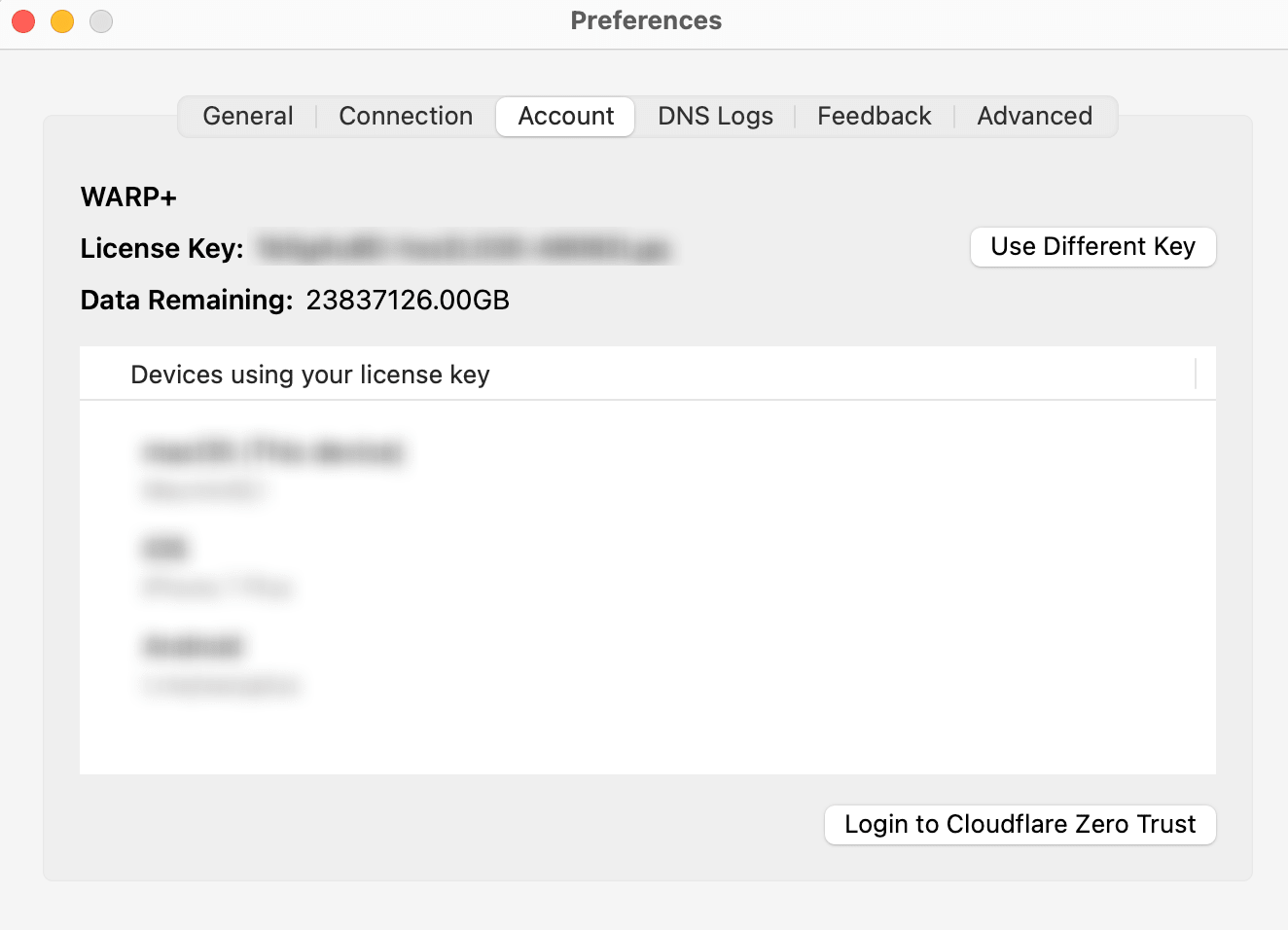
Task: Select the third blurred device entry
Action: 222,665
